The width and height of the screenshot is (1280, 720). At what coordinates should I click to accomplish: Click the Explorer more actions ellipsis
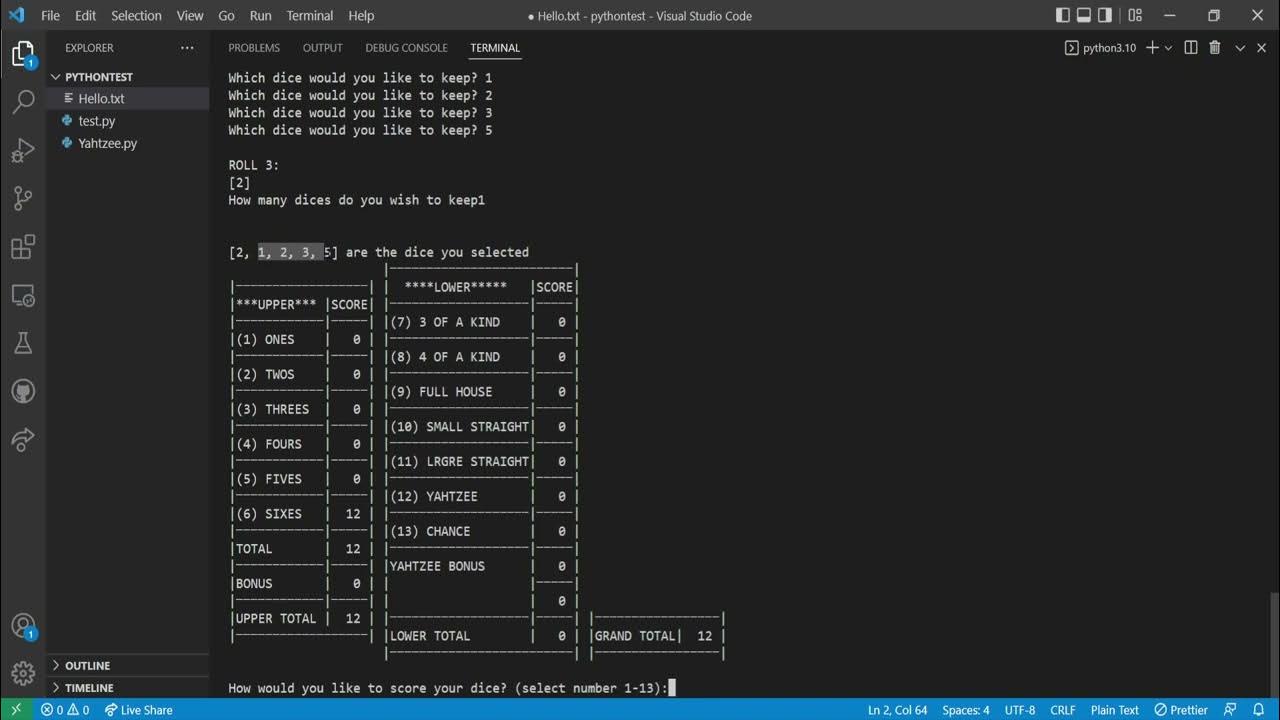point(187,48)
